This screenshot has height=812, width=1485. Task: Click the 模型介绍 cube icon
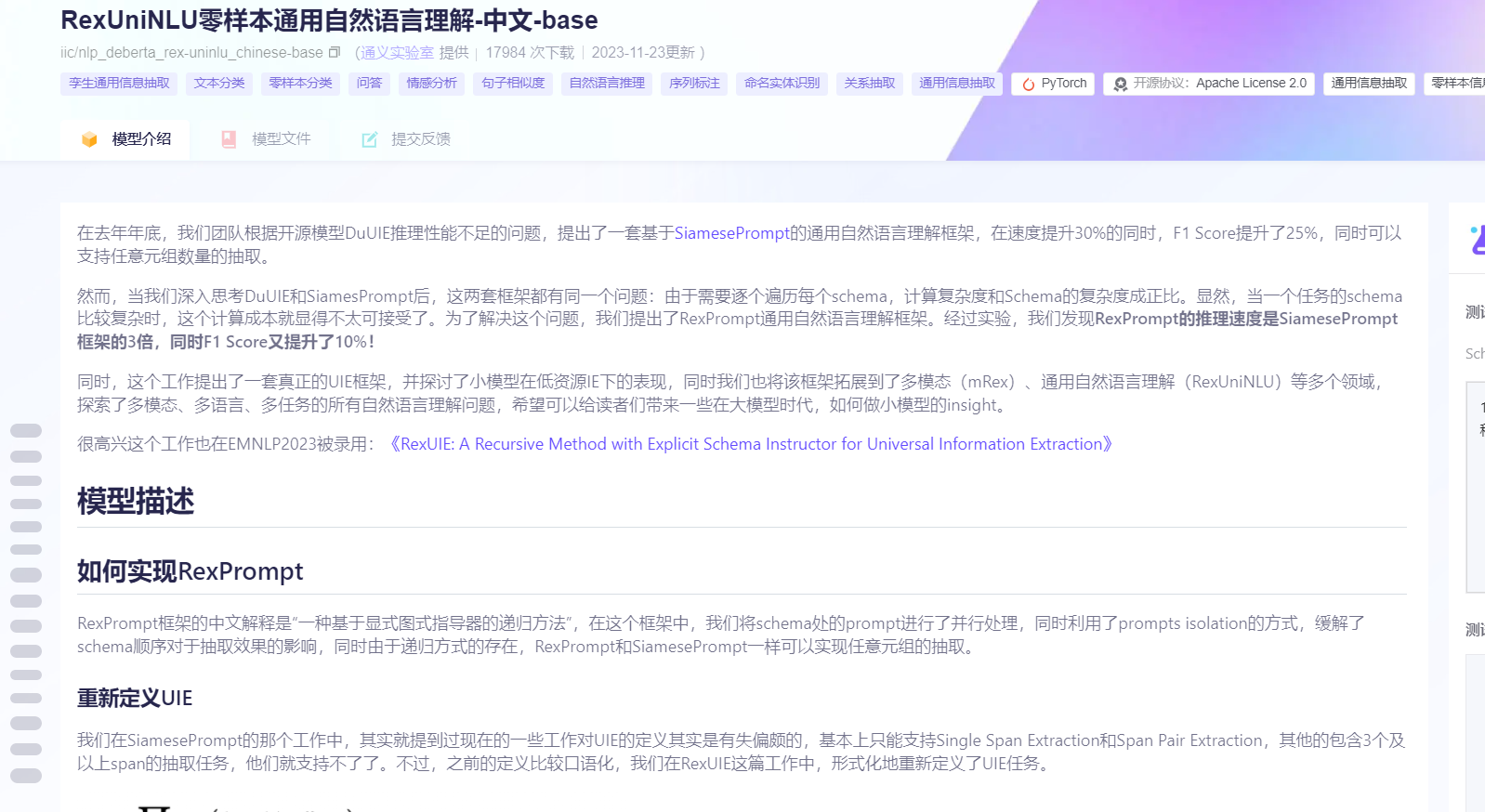(x=89, y=139)
